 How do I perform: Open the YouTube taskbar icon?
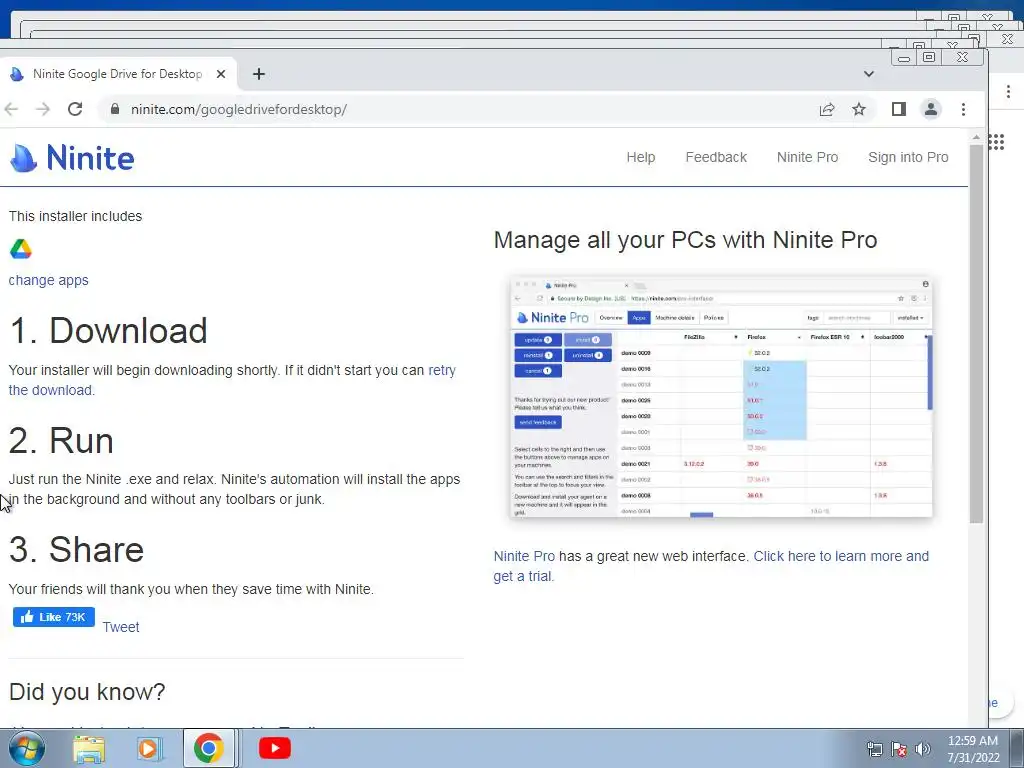275,748
